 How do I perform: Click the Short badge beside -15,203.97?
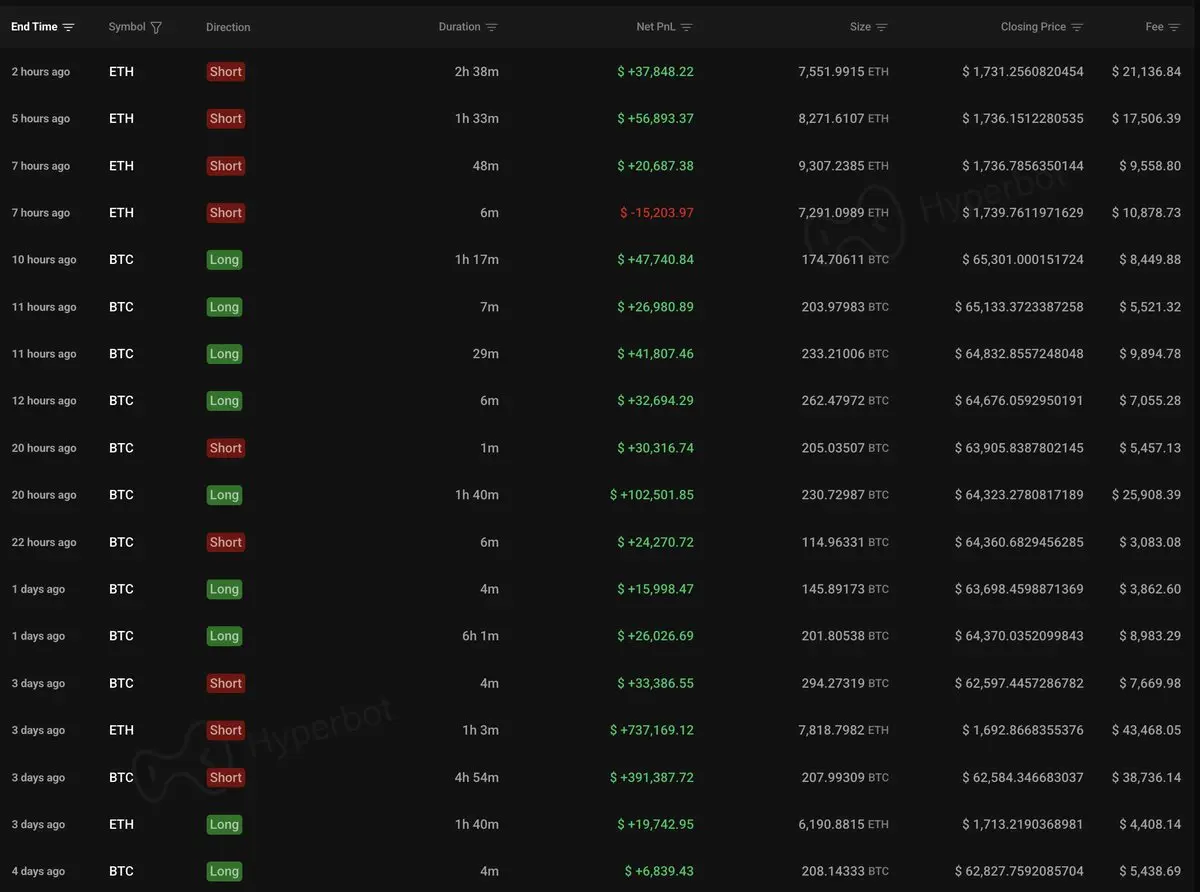(226, 213)
